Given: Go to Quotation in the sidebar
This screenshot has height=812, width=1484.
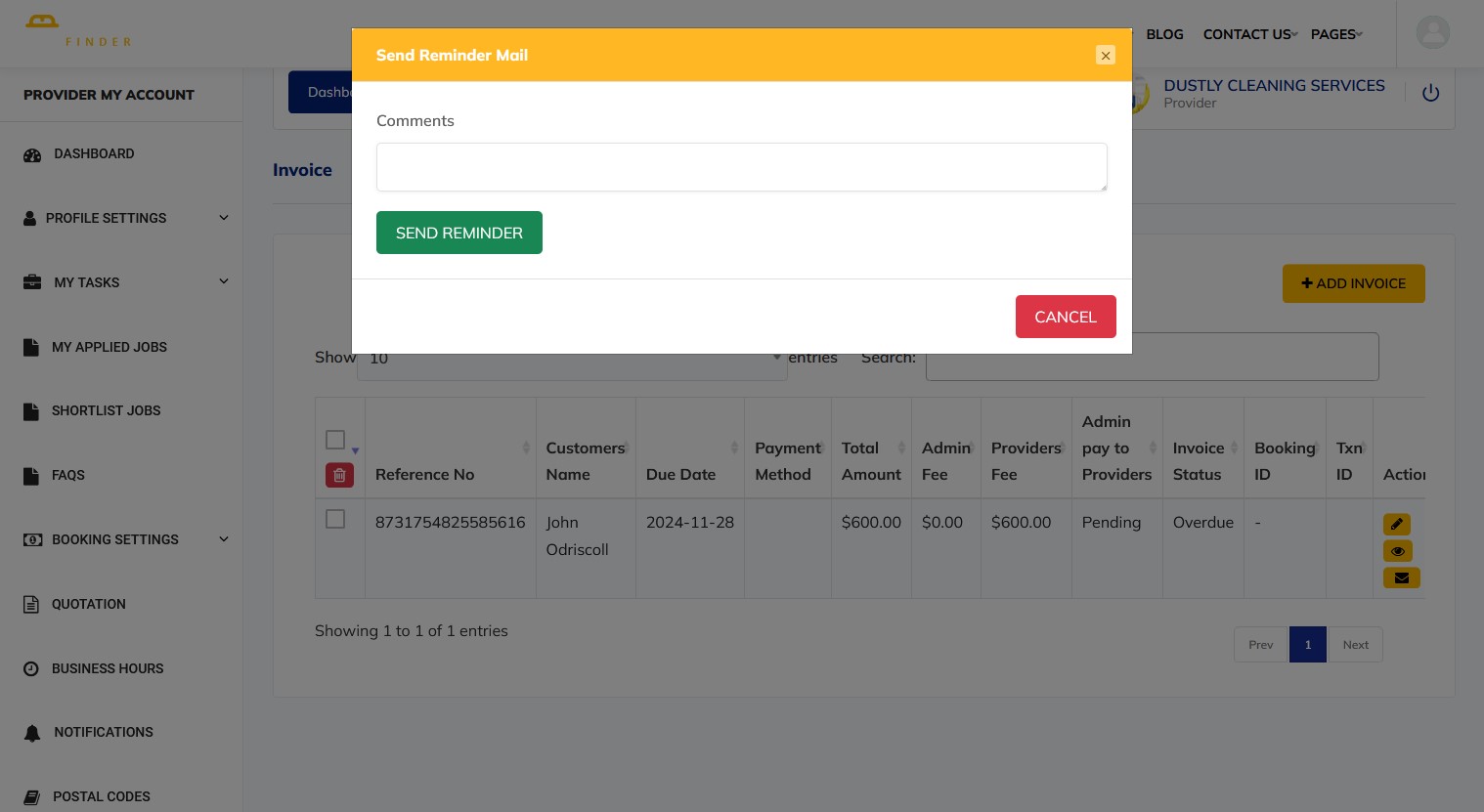Looking at the screenshot, I should (88, 604).
